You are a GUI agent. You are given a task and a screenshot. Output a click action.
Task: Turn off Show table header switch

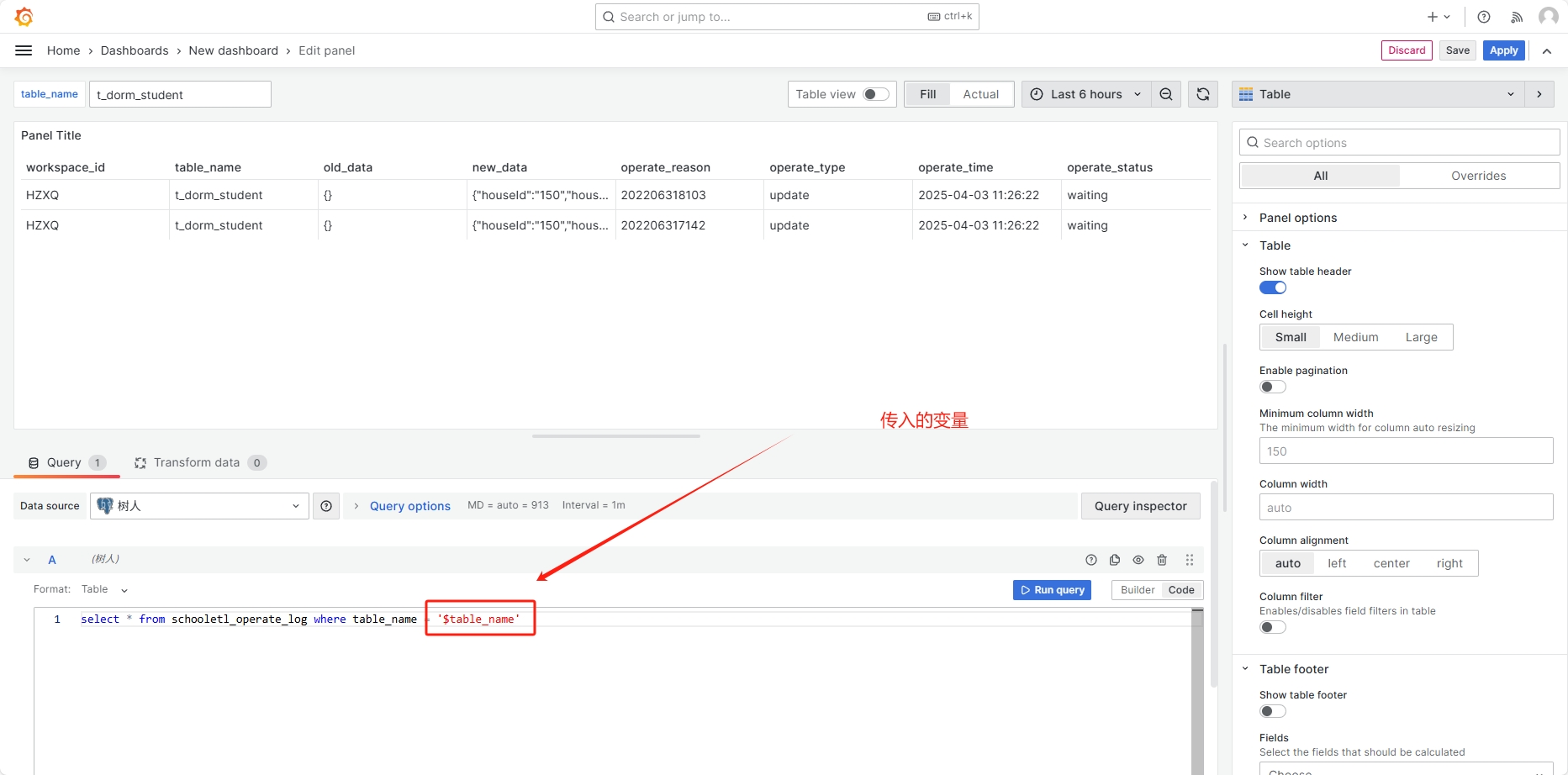pyautogui.click(x=1272, y=287)
